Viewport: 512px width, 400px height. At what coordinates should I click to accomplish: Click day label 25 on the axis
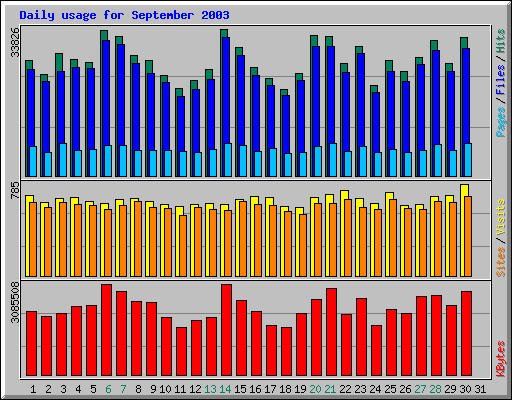390,389
